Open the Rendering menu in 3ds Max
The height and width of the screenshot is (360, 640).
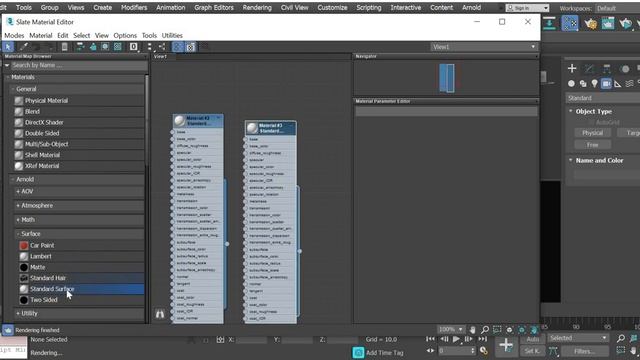point(257,7)
